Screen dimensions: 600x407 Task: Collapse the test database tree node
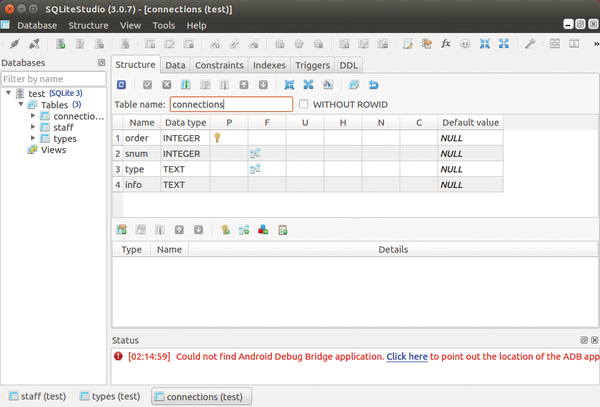click(x=8, y=93)
